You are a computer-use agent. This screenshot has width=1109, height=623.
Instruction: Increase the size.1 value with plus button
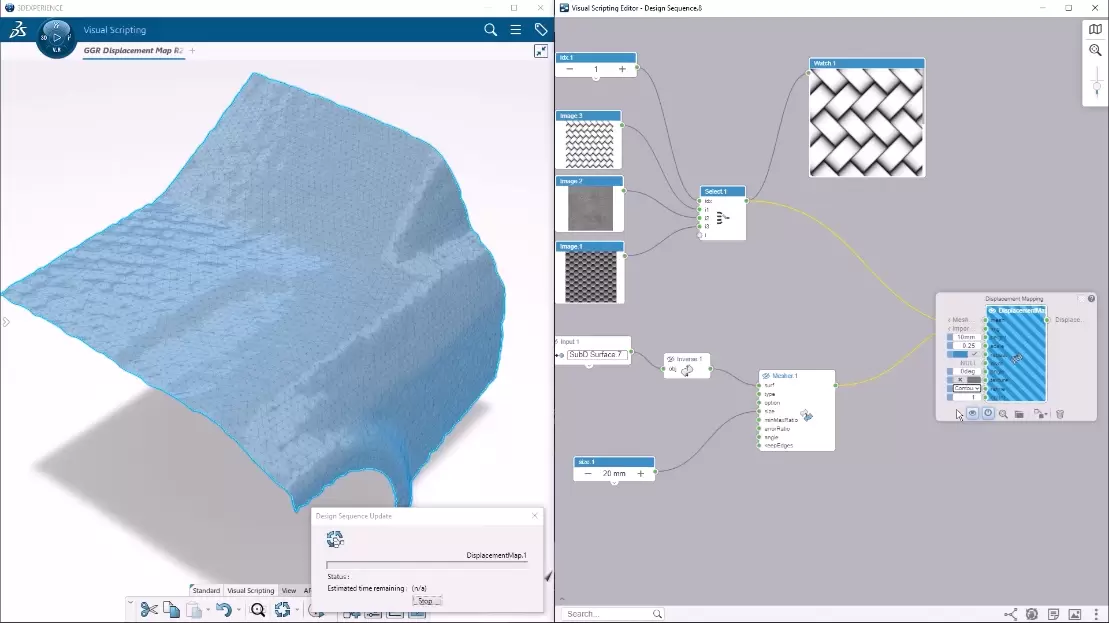pyautogui.click(x=640, y=473)
